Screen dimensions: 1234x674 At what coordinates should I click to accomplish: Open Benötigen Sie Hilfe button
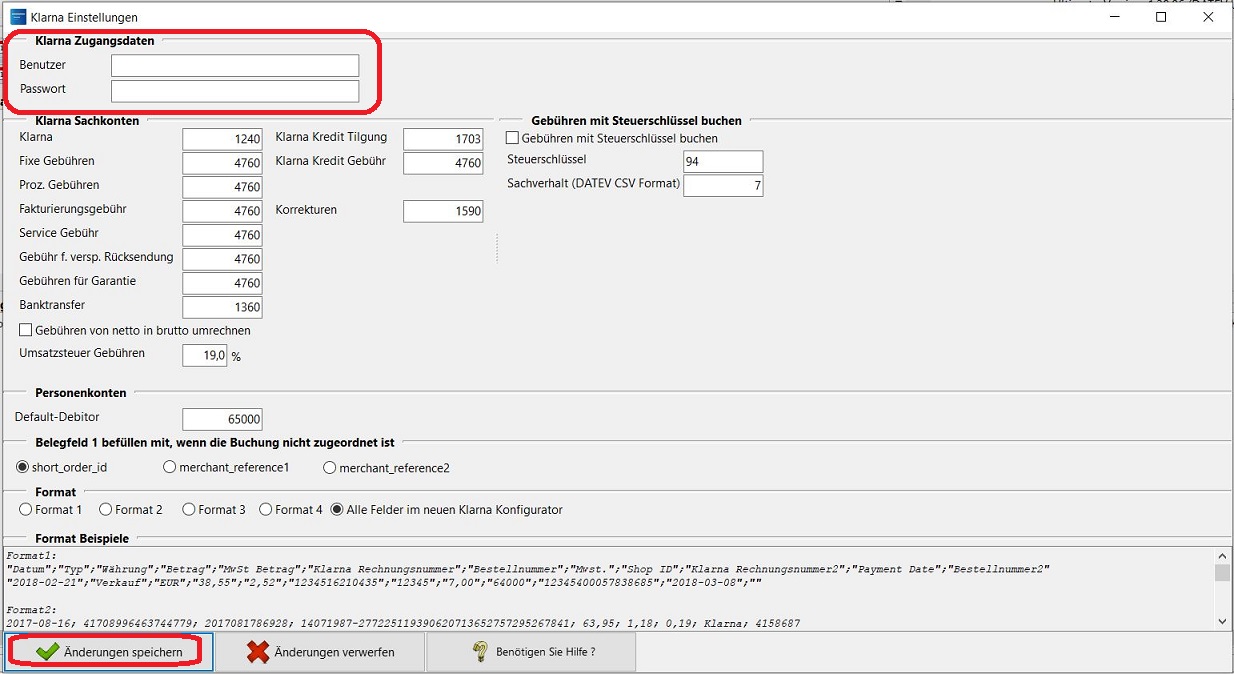(531, 652)
